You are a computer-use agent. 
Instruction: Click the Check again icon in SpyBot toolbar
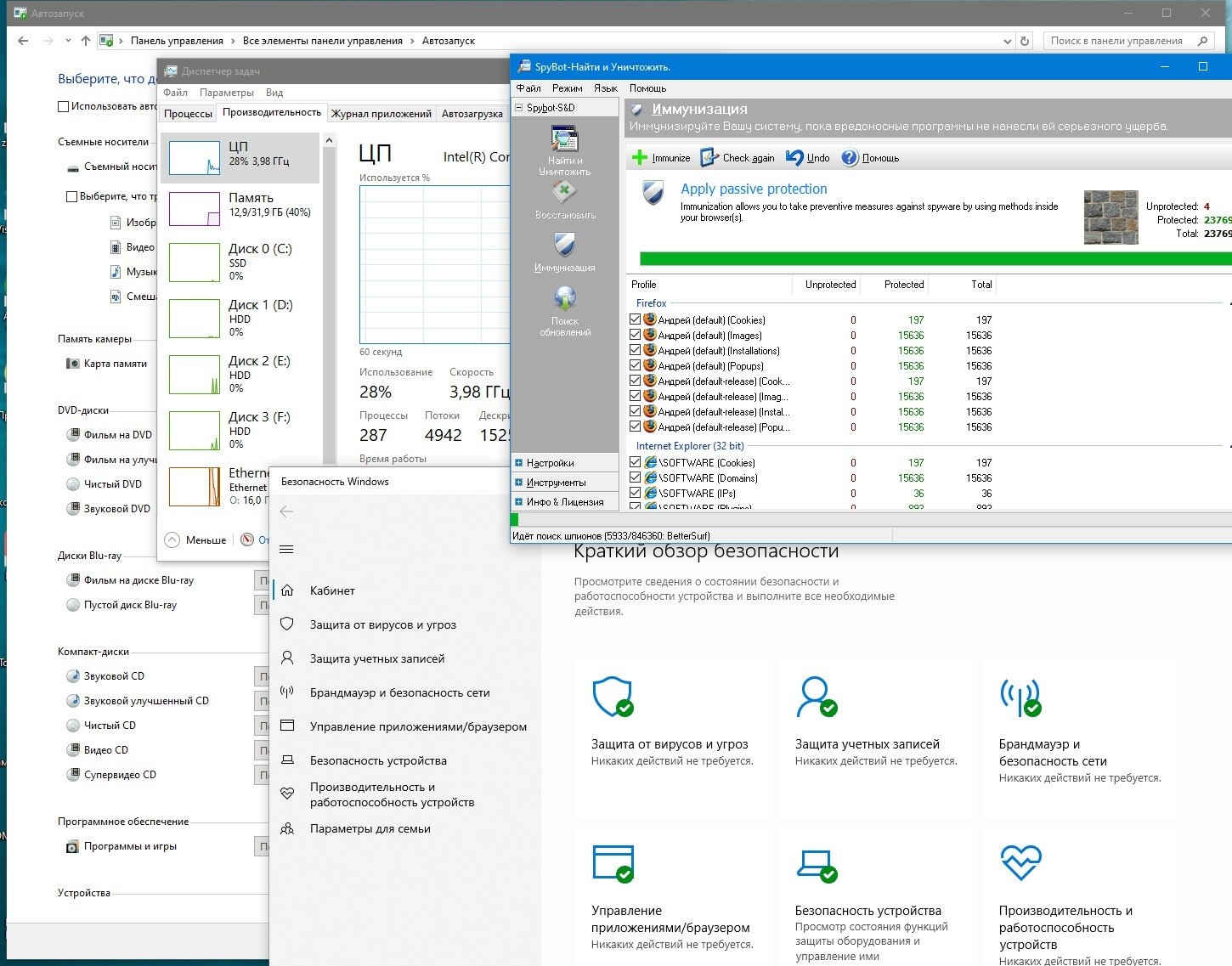coord(709,158)
